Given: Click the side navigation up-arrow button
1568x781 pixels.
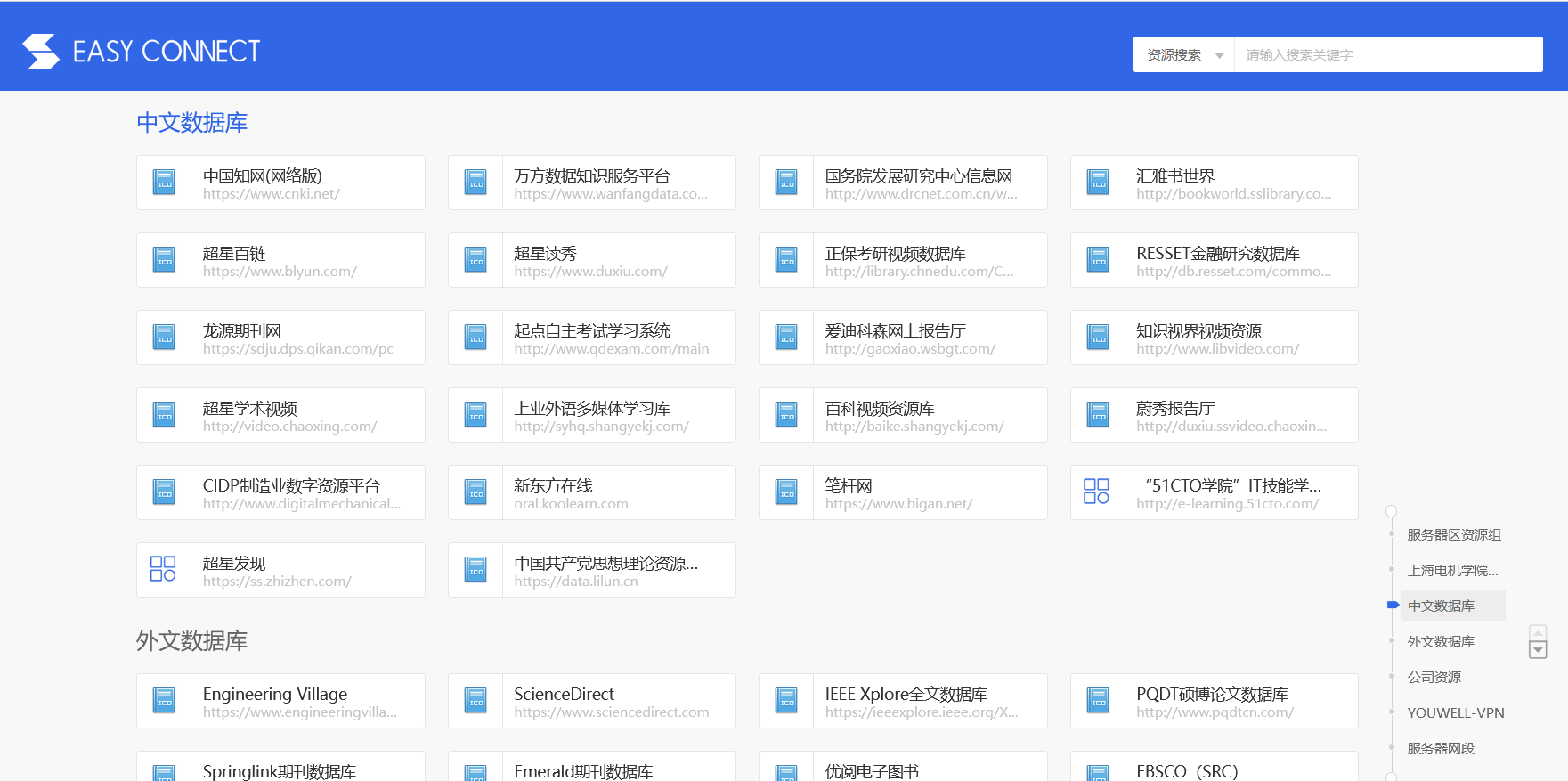Looking at the screenshot, I should pos(1538,632).
